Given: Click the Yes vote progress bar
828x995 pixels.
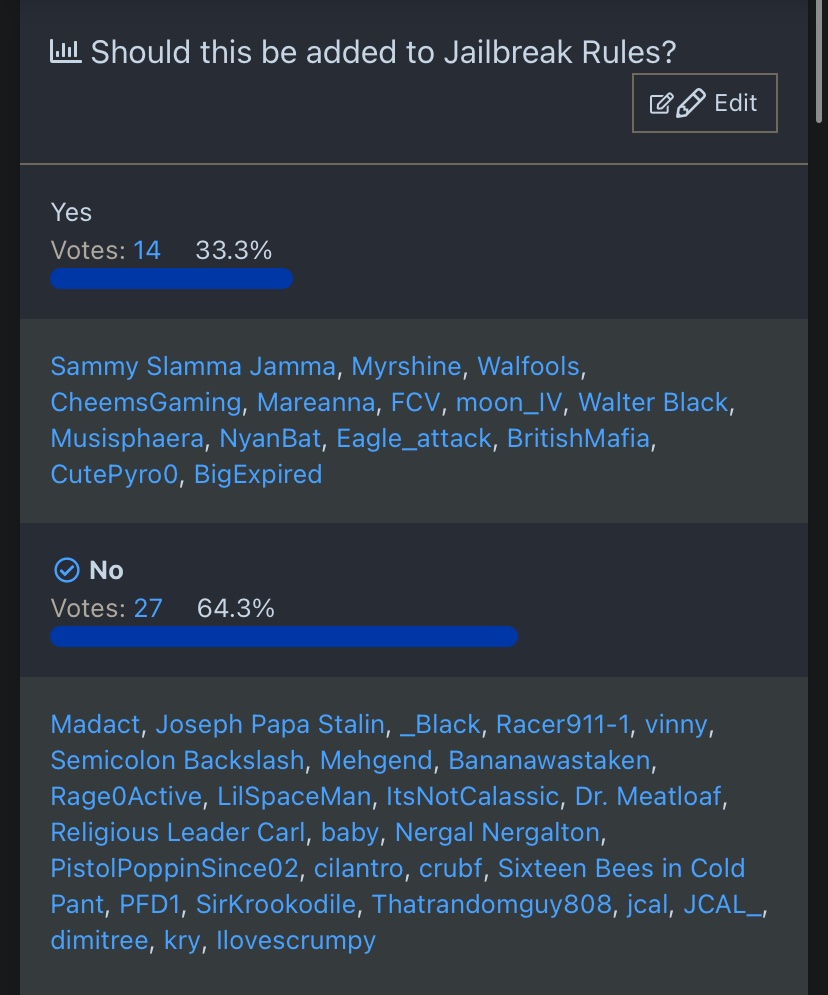Looking at the screenshot, I should click(171, 278).
